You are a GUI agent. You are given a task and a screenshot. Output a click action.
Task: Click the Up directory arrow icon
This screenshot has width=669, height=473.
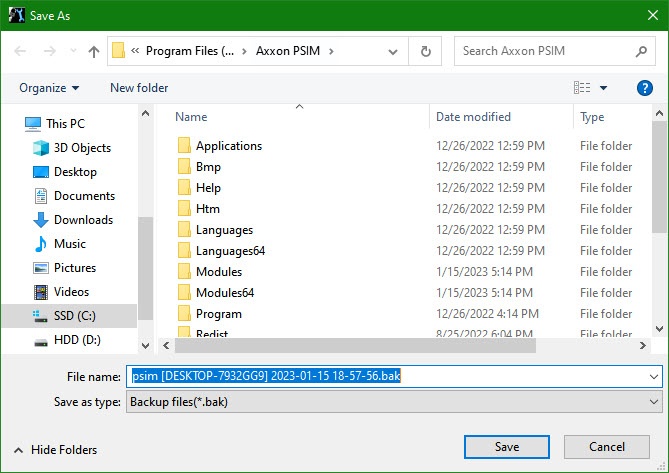[94, 51]
